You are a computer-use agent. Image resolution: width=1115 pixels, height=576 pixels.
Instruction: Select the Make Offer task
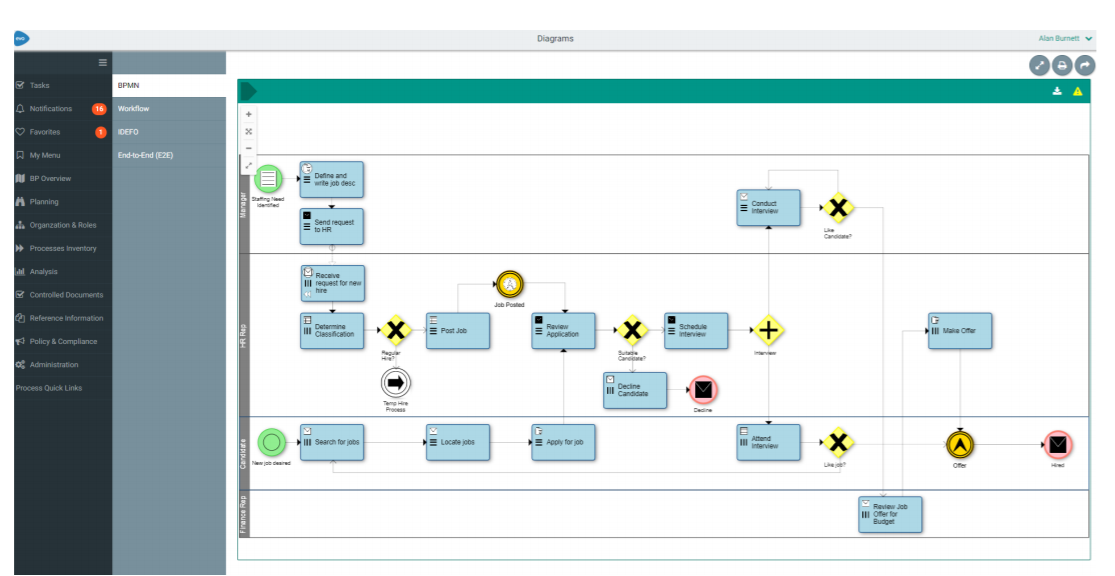[x=960, y=331]
